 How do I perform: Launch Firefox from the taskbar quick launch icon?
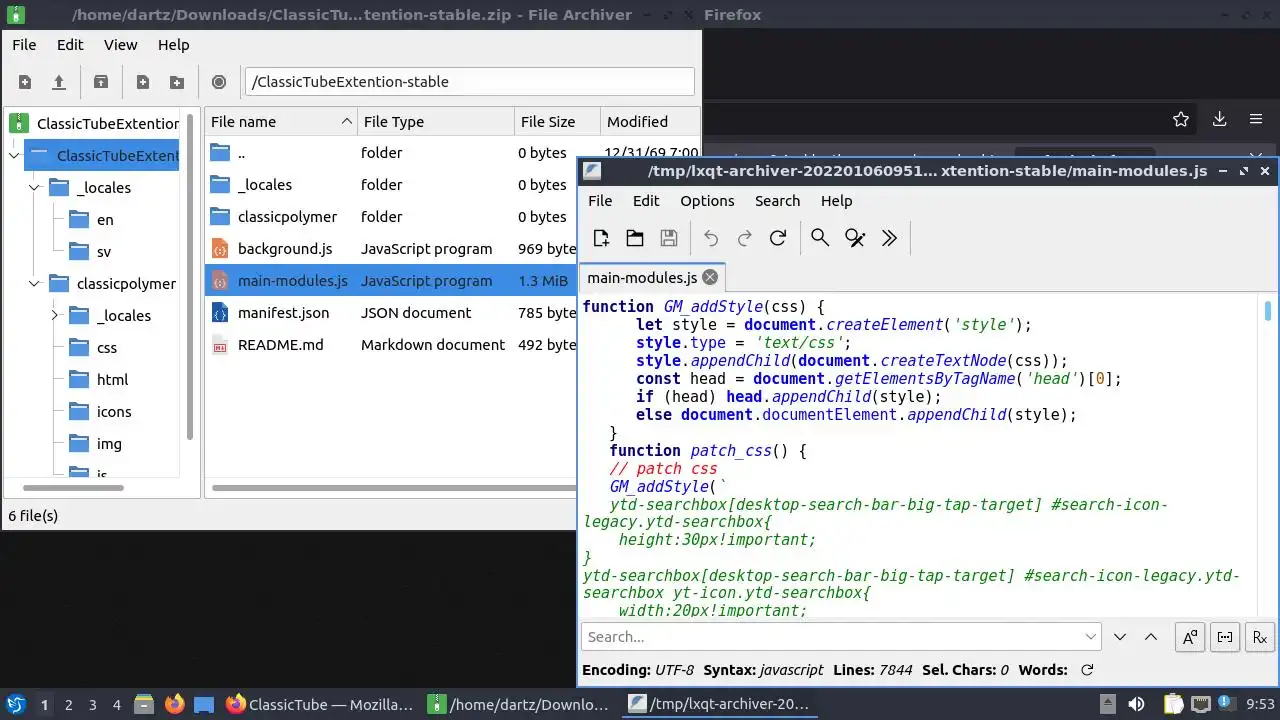coord(174,704)
